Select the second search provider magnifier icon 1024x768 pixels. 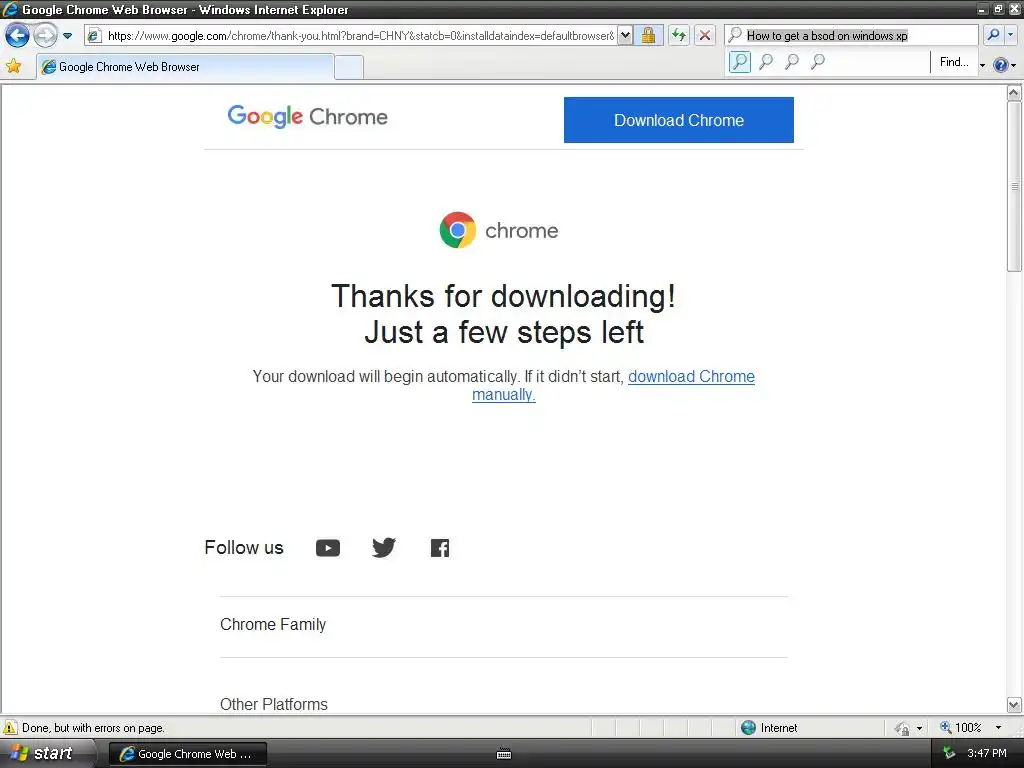point(766,62)
